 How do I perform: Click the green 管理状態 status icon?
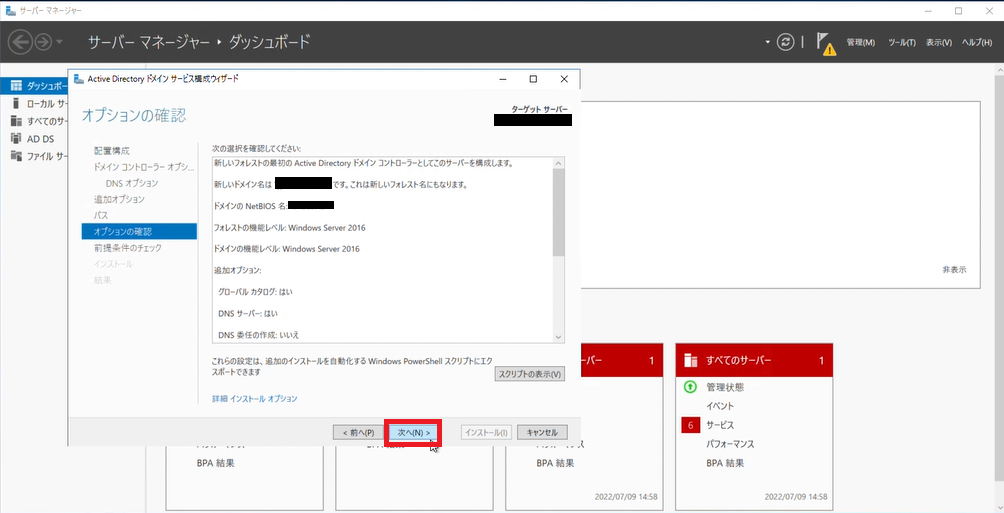(x=690, y=387)
